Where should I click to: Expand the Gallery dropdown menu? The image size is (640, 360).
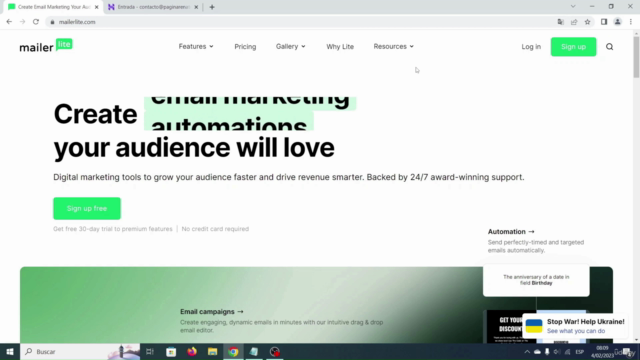click(x=291, y=47)
